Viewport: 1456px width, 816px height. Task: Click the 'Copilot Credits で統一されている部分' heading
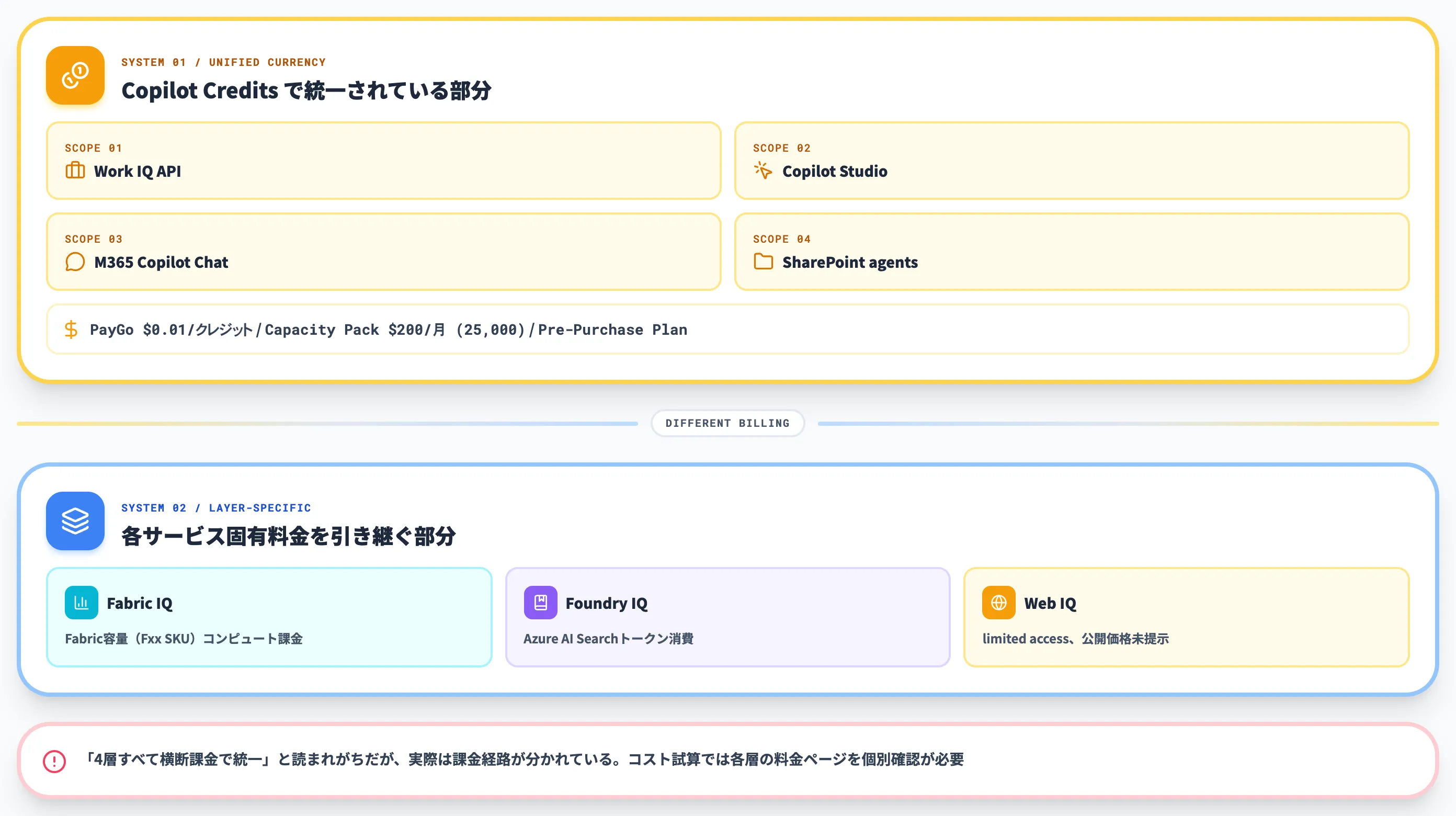306,90
